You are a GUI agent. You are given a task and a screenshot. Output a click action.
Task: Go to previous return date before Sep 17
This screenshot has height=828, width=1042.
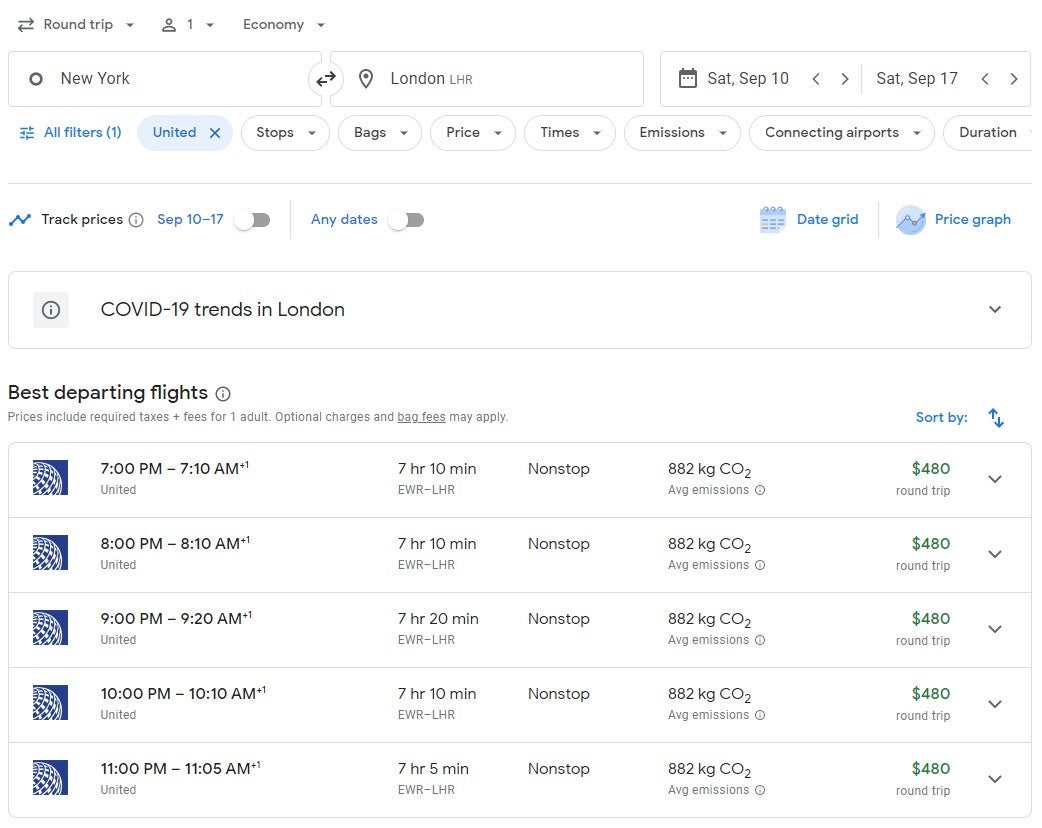pyautogui.click(x=985, y=79)
